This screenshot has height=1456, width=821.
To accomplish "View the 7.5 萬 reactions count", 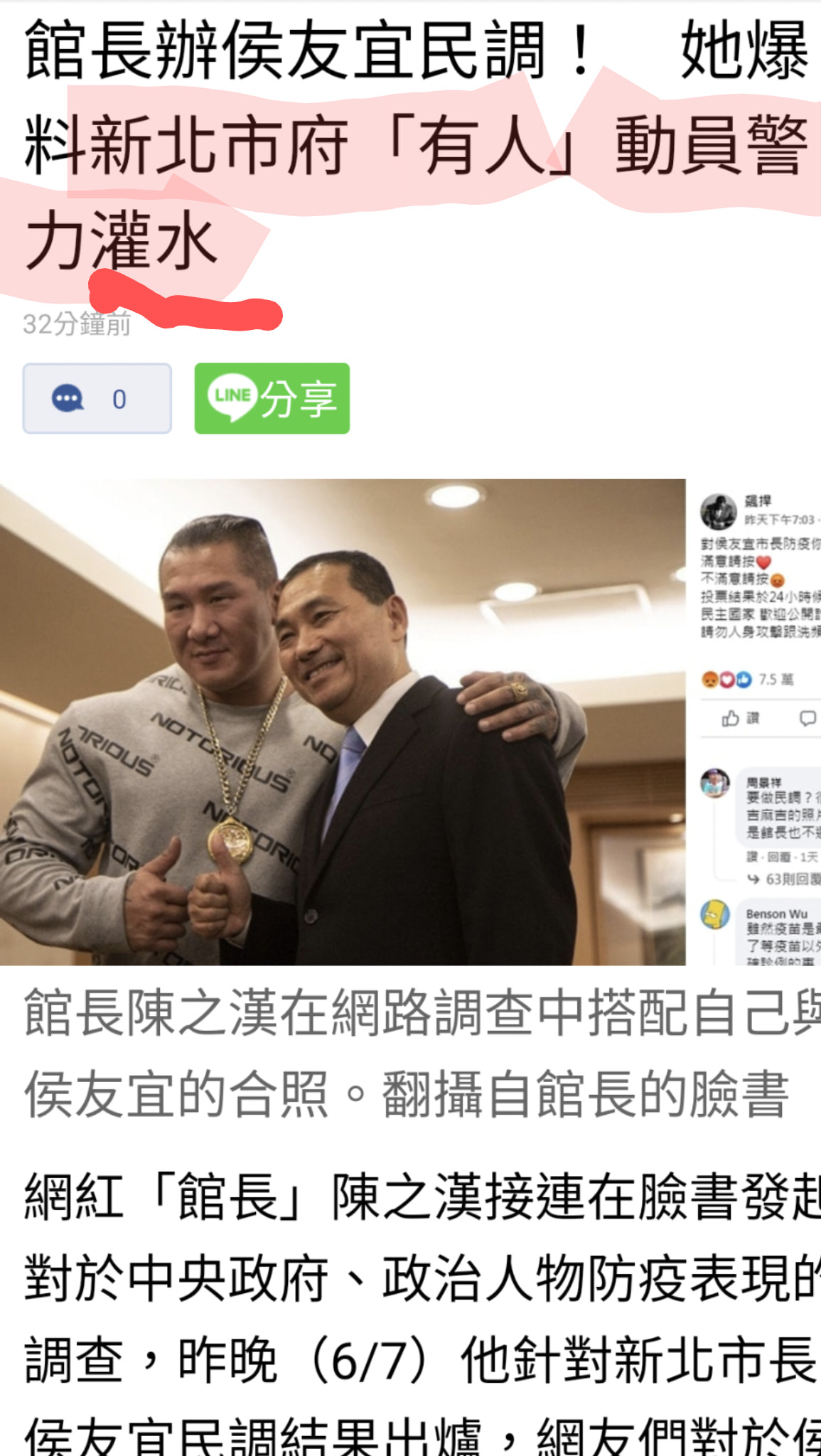I will coord(776,680).
